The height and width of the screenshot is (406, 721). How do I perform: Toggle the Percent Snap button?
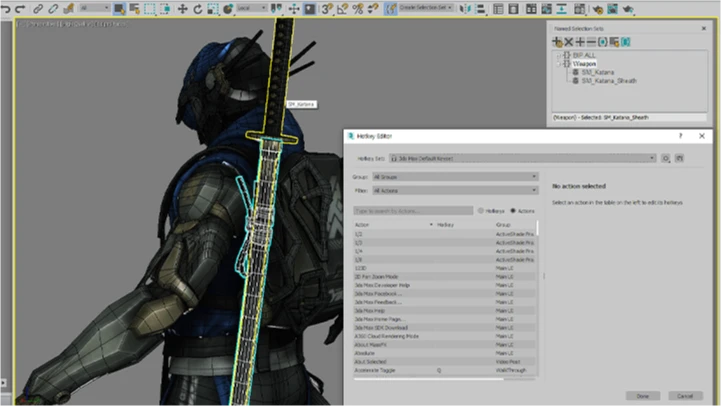358,8
